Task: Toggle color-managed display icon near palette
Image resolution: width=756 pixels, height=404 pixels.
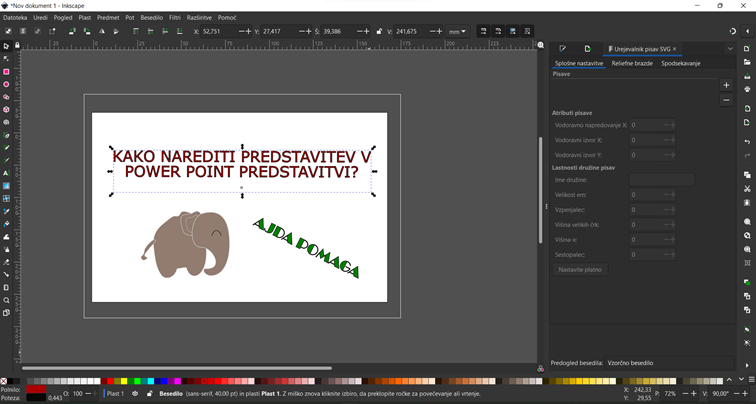Action: click(x=540, y=369)
